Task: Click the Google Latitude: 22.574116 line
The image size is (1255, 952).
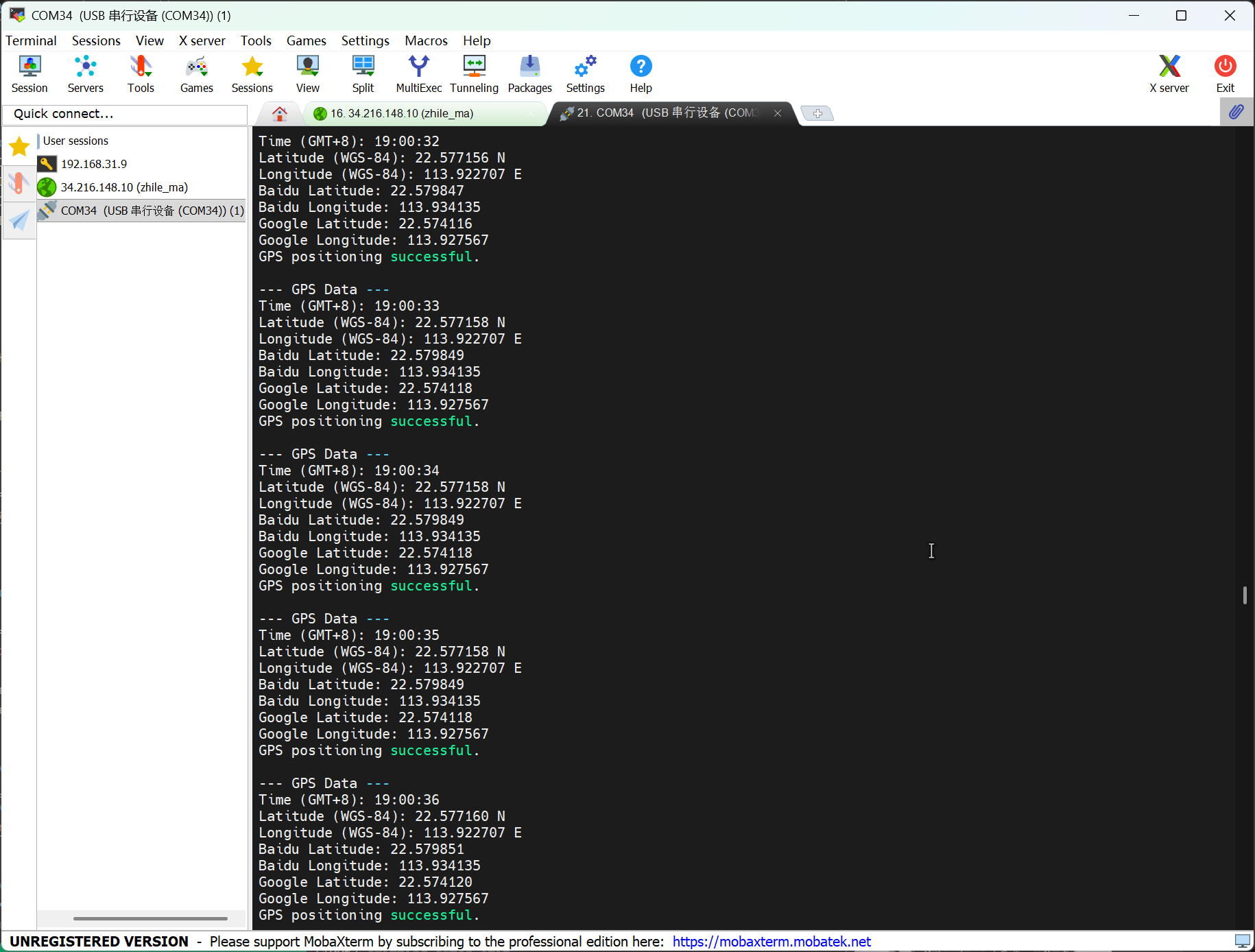Action: point(366,224)
